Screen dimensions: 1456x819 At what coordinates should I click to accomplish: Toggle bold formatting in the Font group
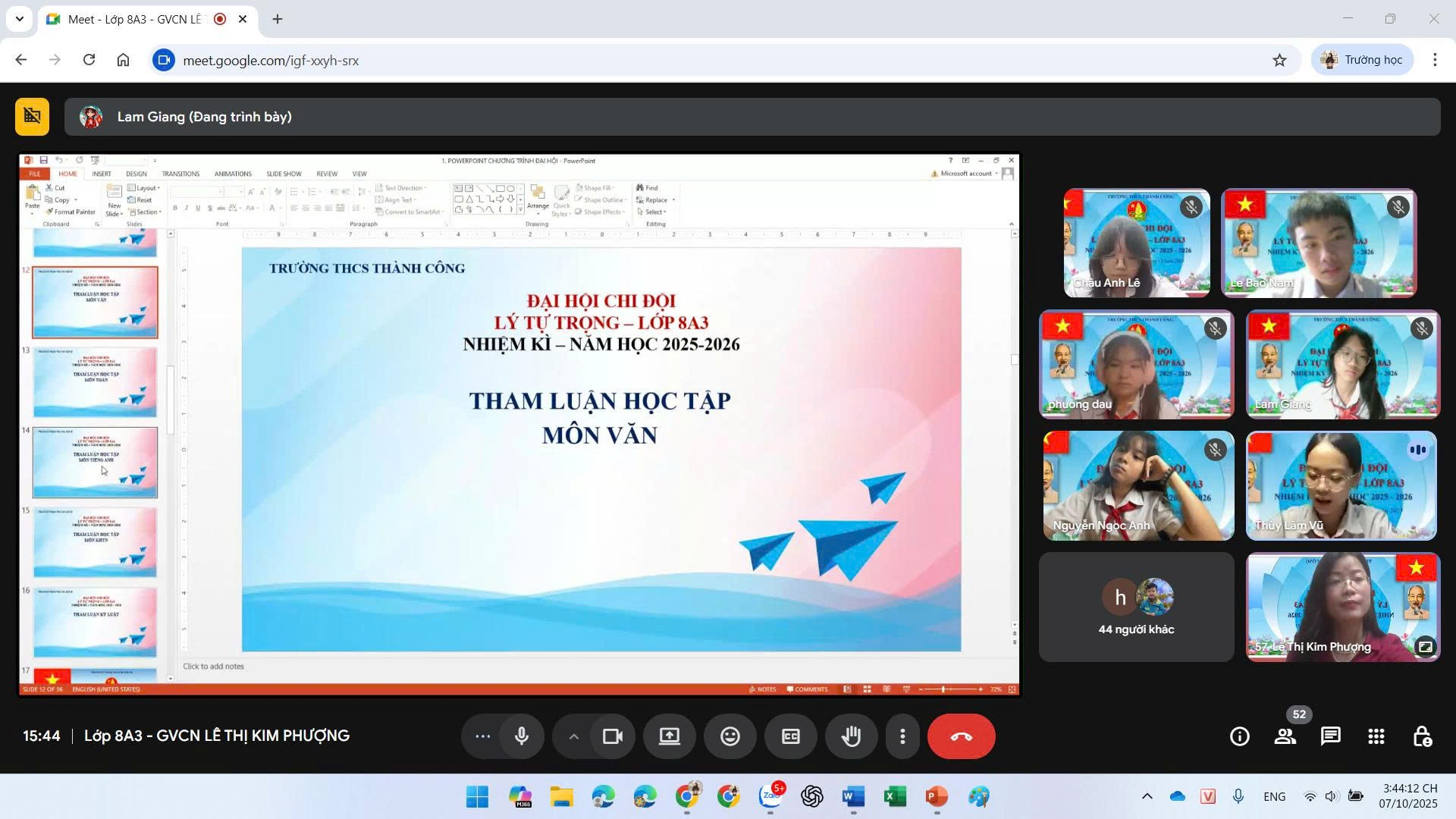click(x=174, y=206)
